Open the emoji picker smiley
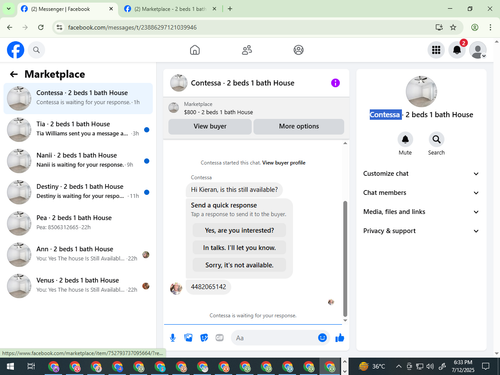The image size is (500, 375). 322,338
